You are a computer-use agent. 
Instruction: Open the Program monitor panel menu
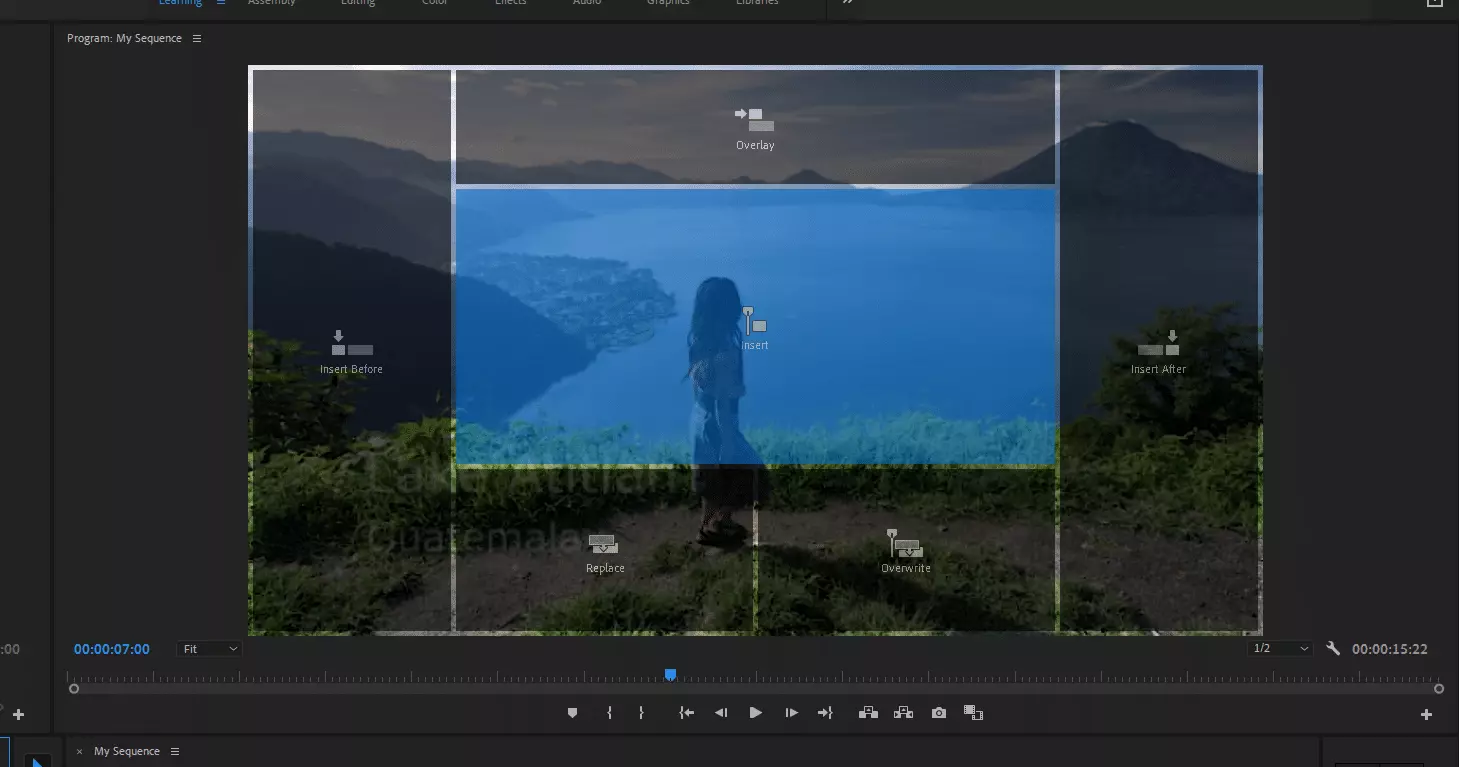click(197, 38)
